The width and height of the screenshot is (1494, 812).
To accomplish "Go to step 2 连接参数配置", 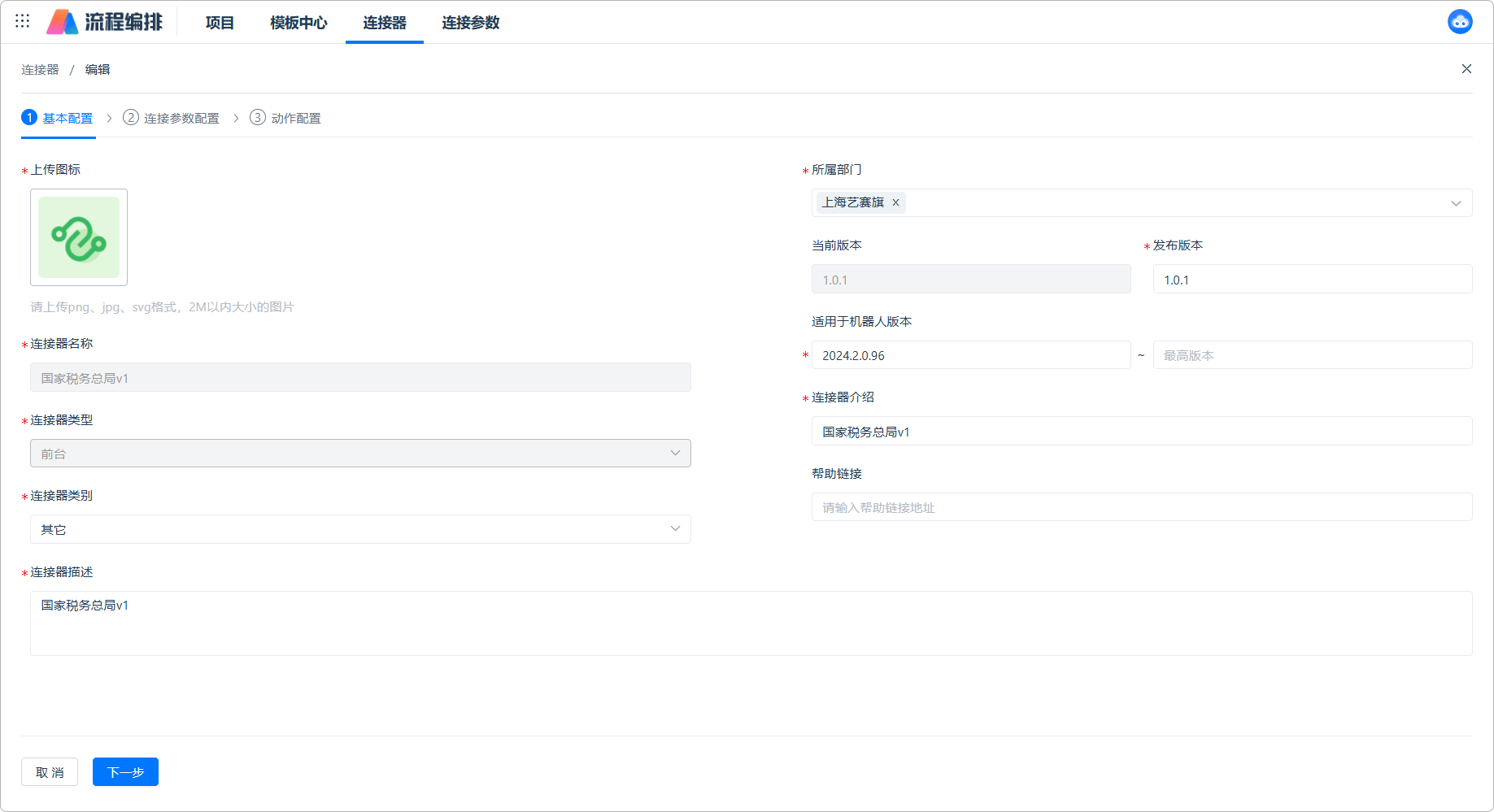I will tap(172, 119).
